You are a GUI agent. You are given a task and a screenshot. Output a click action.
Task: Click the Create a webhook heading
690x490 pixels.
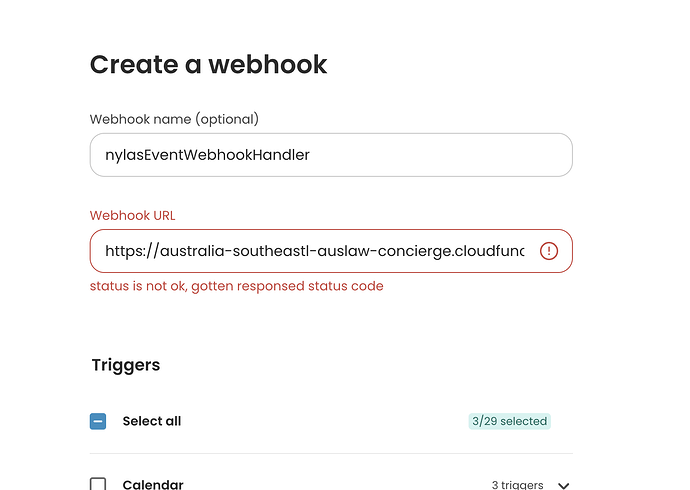(x=209, y=64)
